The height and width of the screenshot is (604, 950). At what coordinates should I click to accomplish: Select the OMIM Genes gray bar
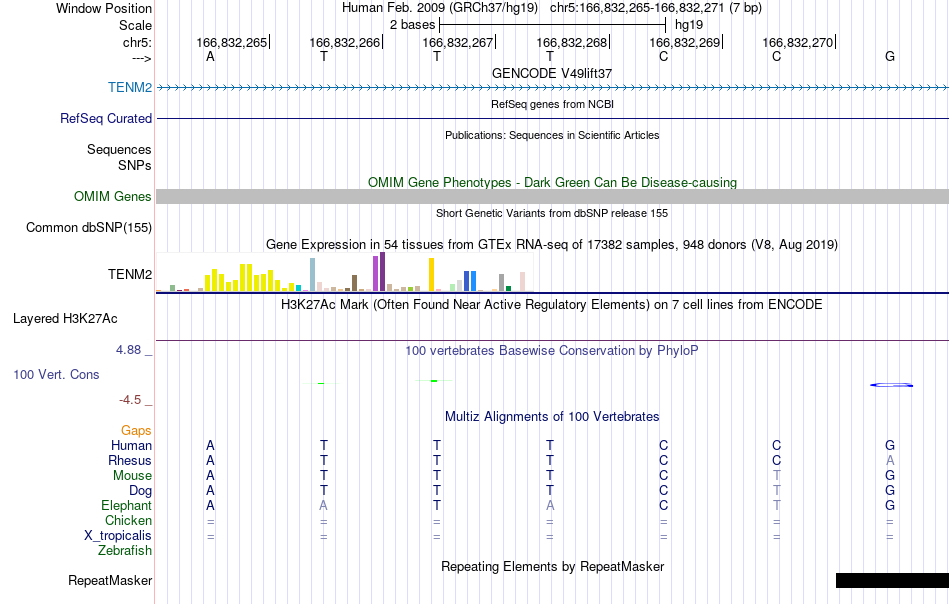(552, 196)
